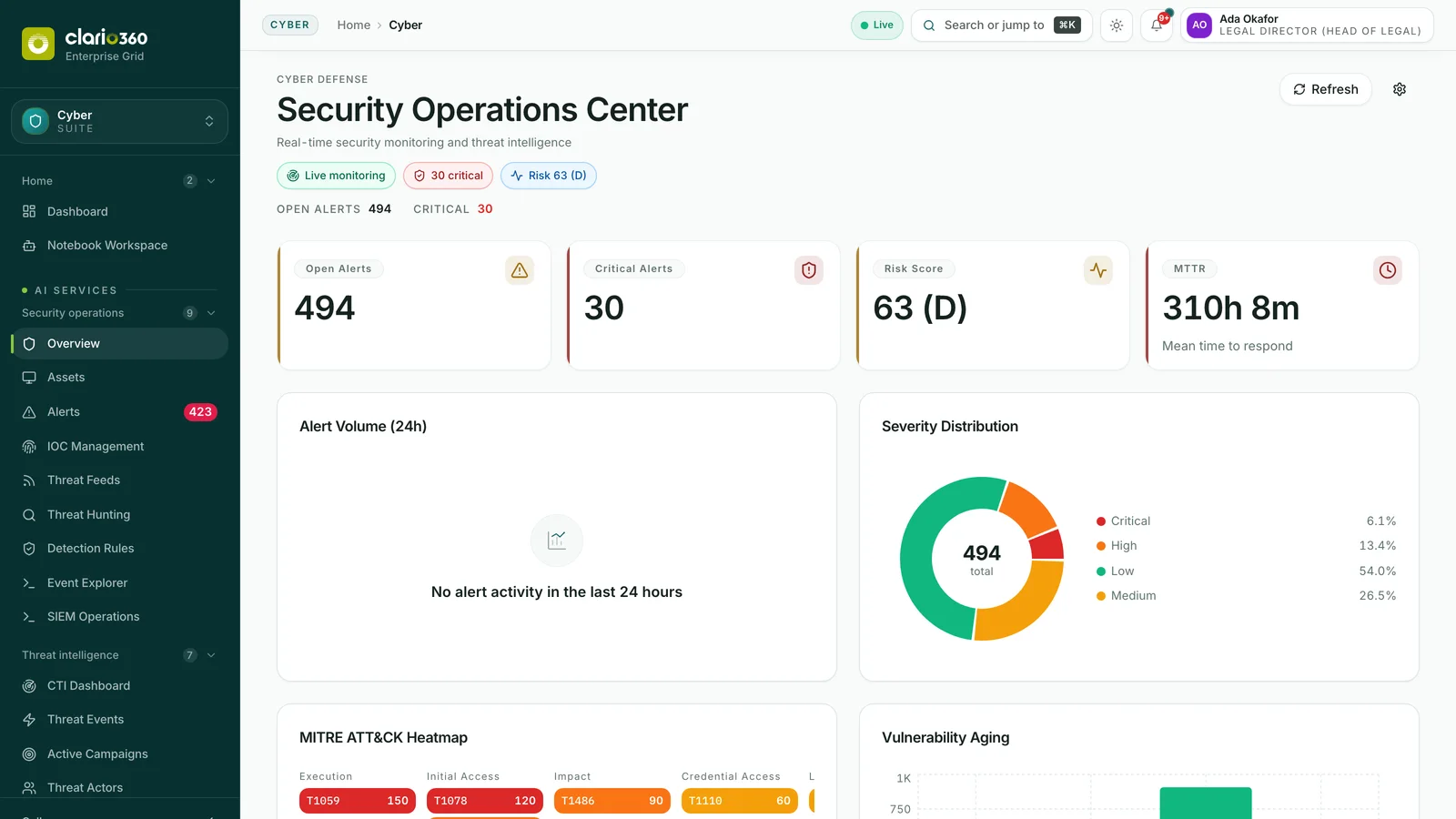Click the Low severity legend entry
1456x819 pixels.
click(1246, 571)
